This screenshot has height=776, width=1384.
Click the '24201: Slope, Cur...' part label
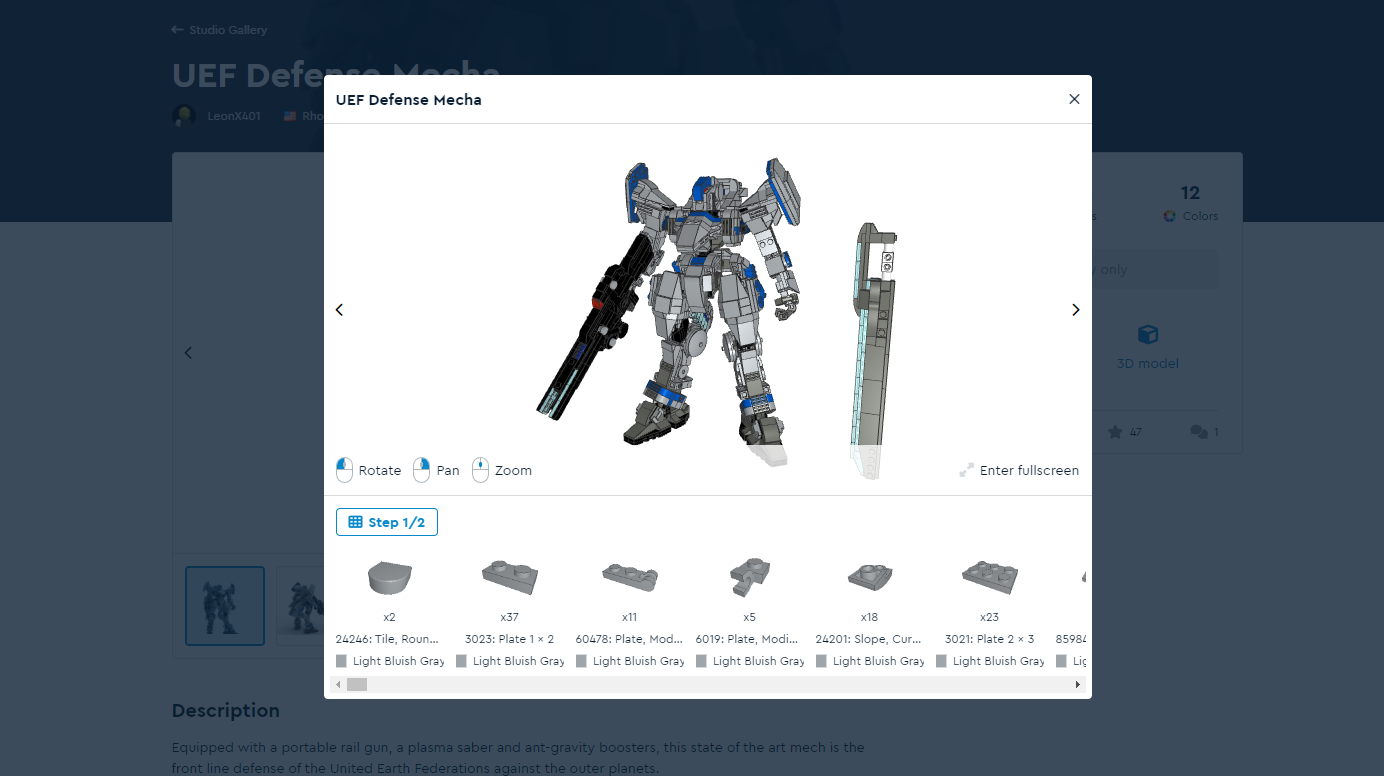point(870,639)
